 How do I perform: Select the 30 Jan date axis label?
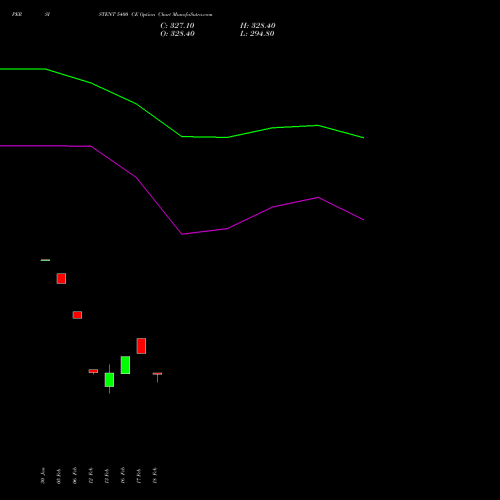click(43, 476)
